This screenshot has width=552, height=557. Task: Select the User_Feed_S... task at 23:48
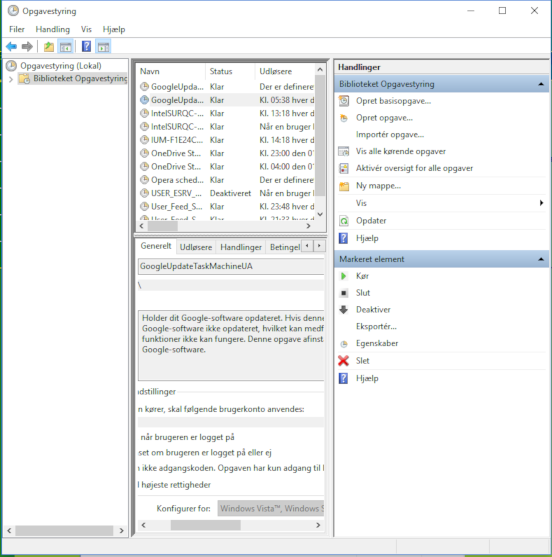coord(227,206)
